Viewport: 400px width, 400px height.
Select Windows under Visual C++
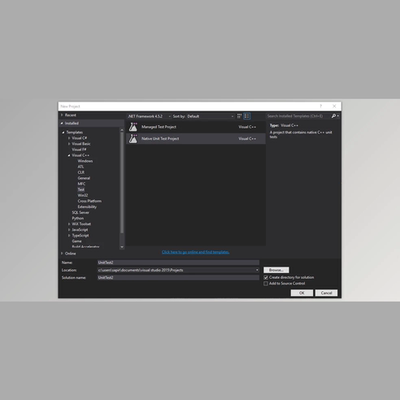pos(85,161)
